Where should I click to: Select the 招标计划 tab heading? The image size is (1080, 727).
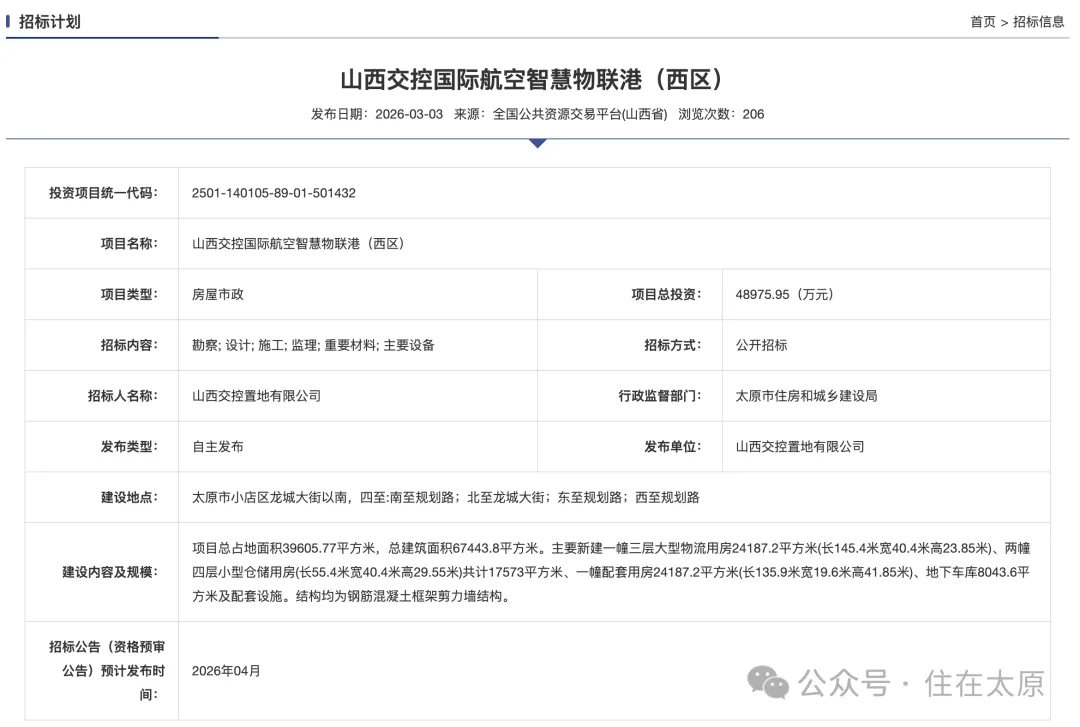[50, 22]
